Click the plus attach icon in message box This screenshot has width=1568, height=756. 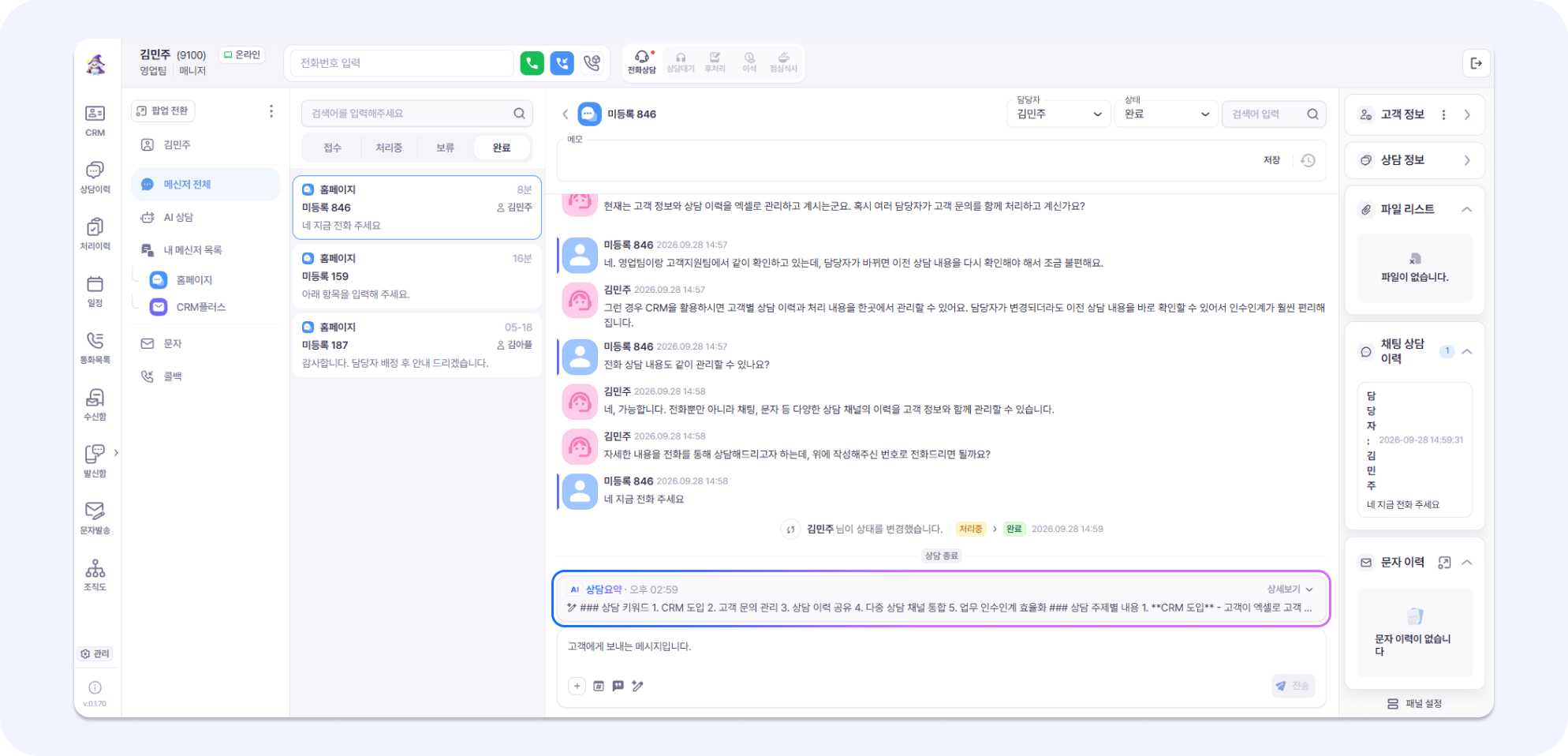click(577, 686)
